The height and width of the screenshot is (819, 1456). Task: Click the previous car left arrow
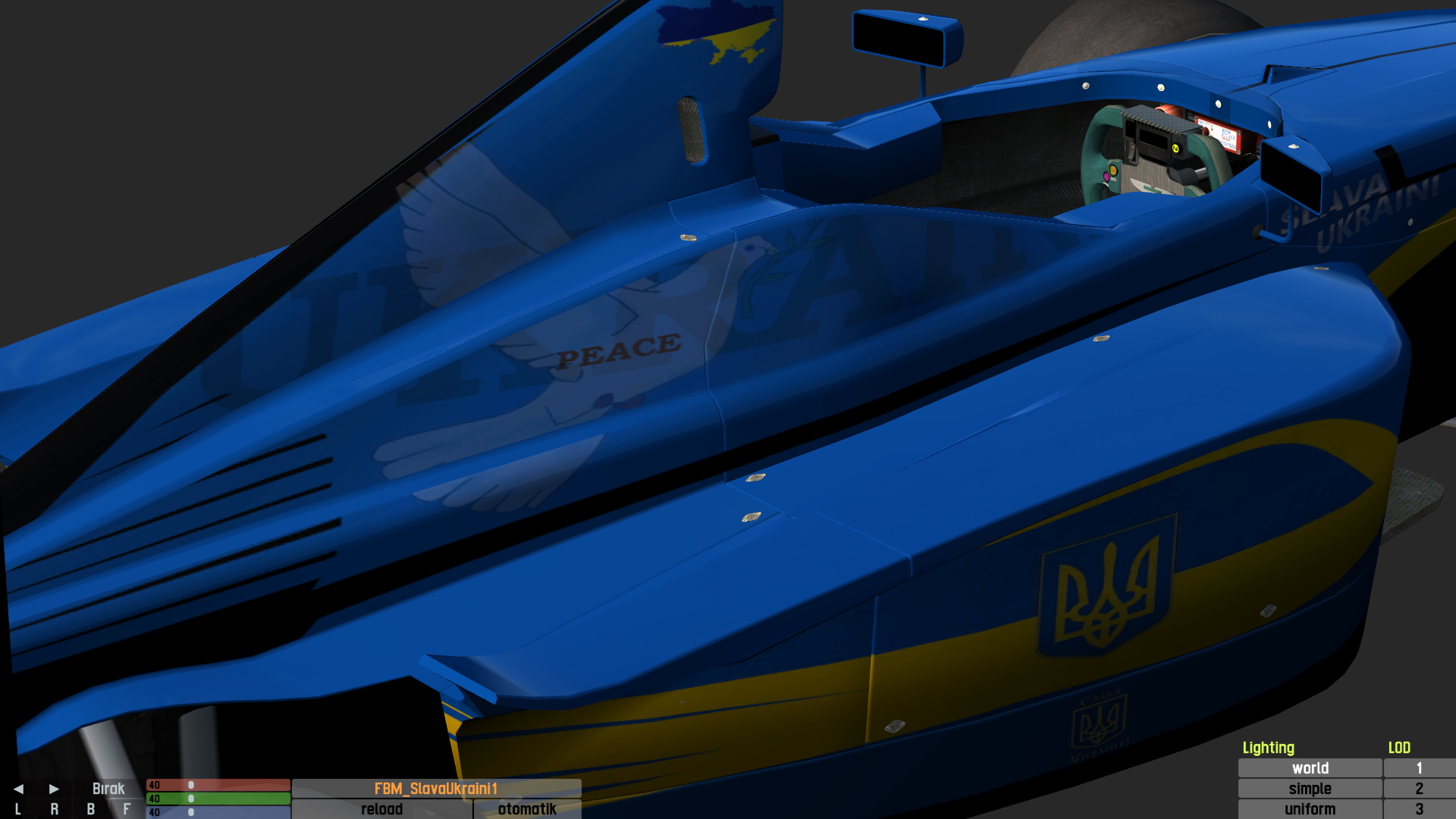pyautogui.click(x=18, y=789)
